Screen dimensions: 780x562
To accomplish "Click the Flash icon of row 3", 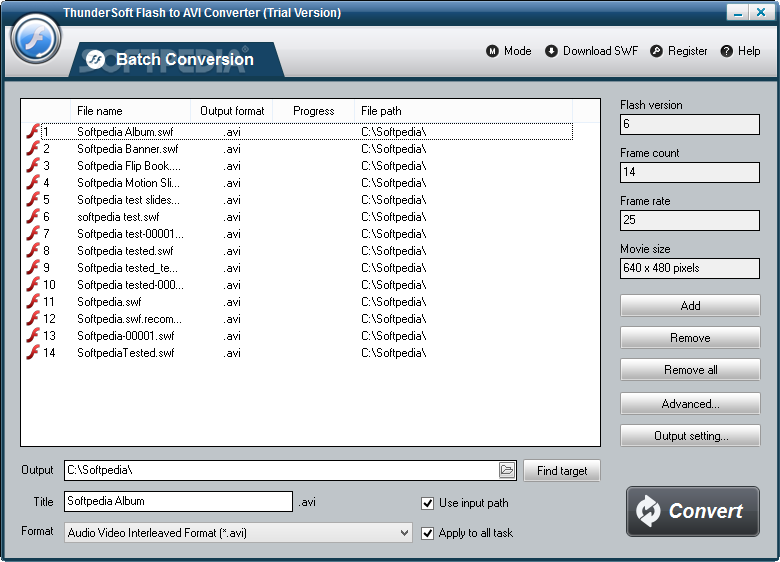I will pos(33,166).
